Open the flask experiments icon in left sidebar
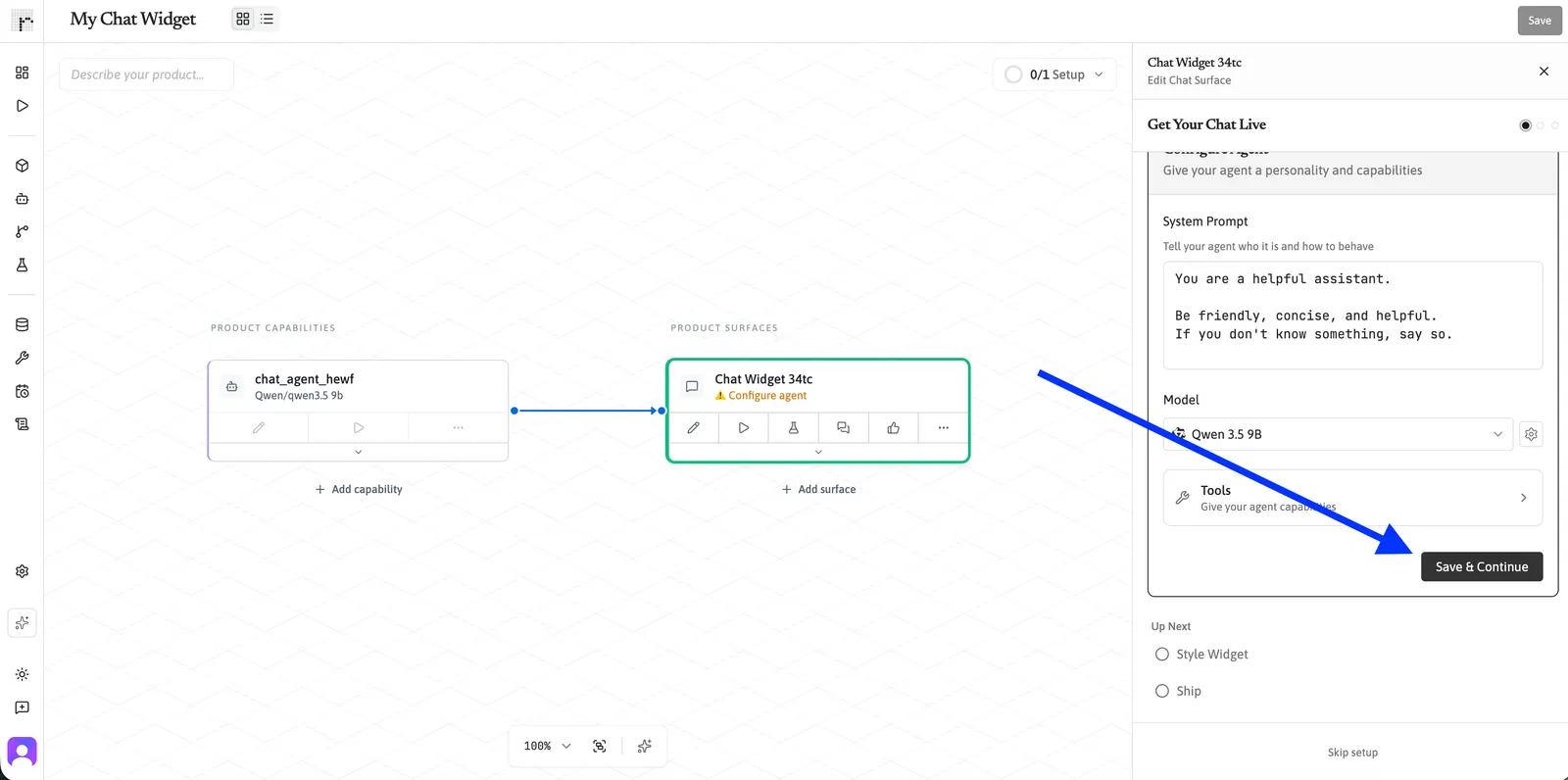The image size is (1568, 780). click(x=22, y=266)
